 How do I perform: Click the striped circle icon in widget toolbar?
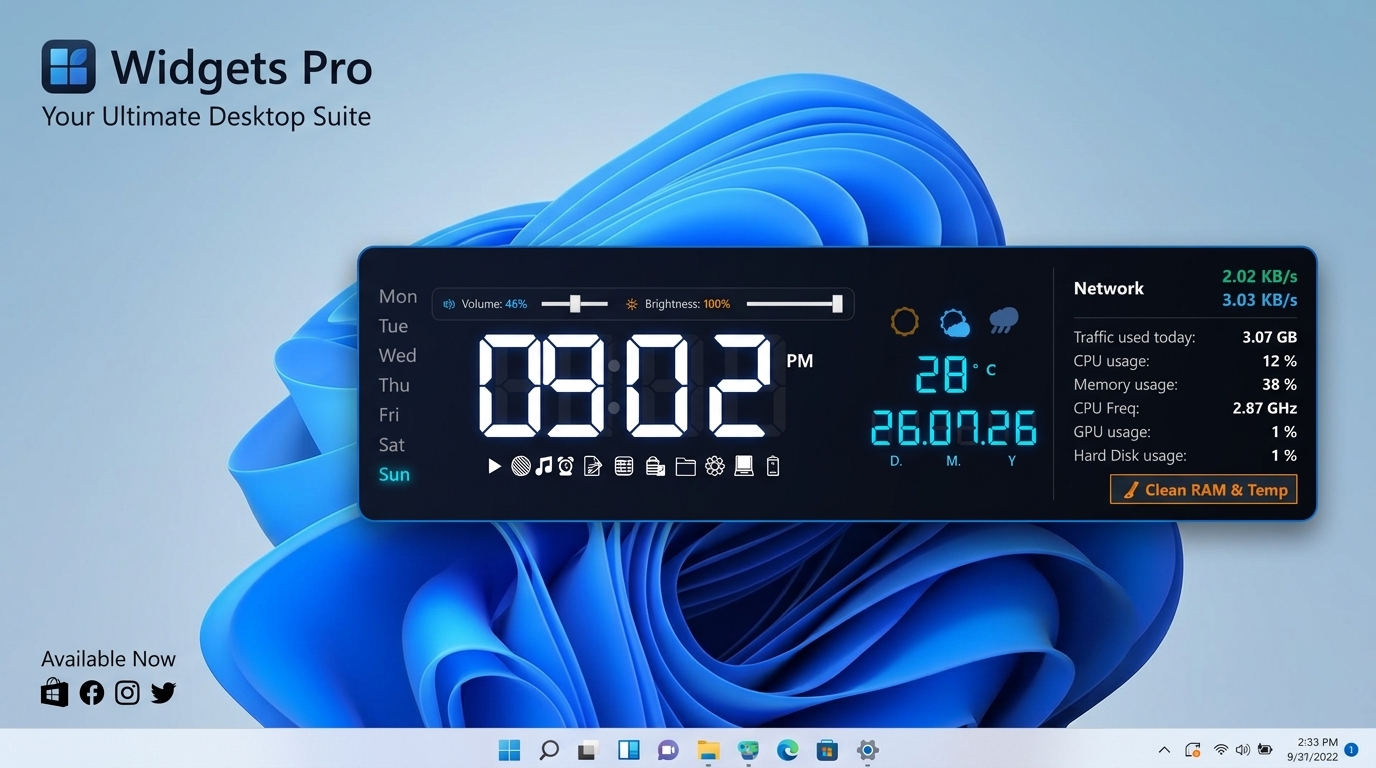pos(521,466)
